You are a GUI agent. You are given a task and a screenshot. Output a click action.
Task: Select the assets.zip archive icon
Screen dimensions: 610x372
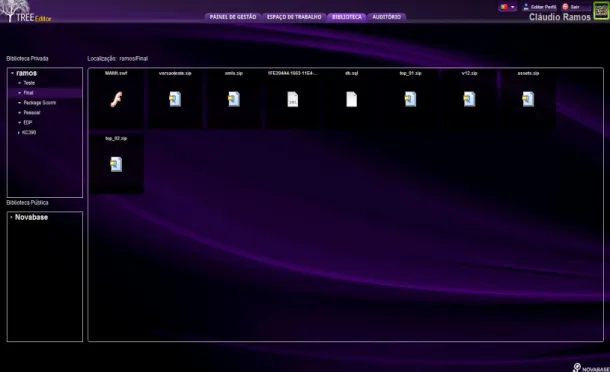528,99
